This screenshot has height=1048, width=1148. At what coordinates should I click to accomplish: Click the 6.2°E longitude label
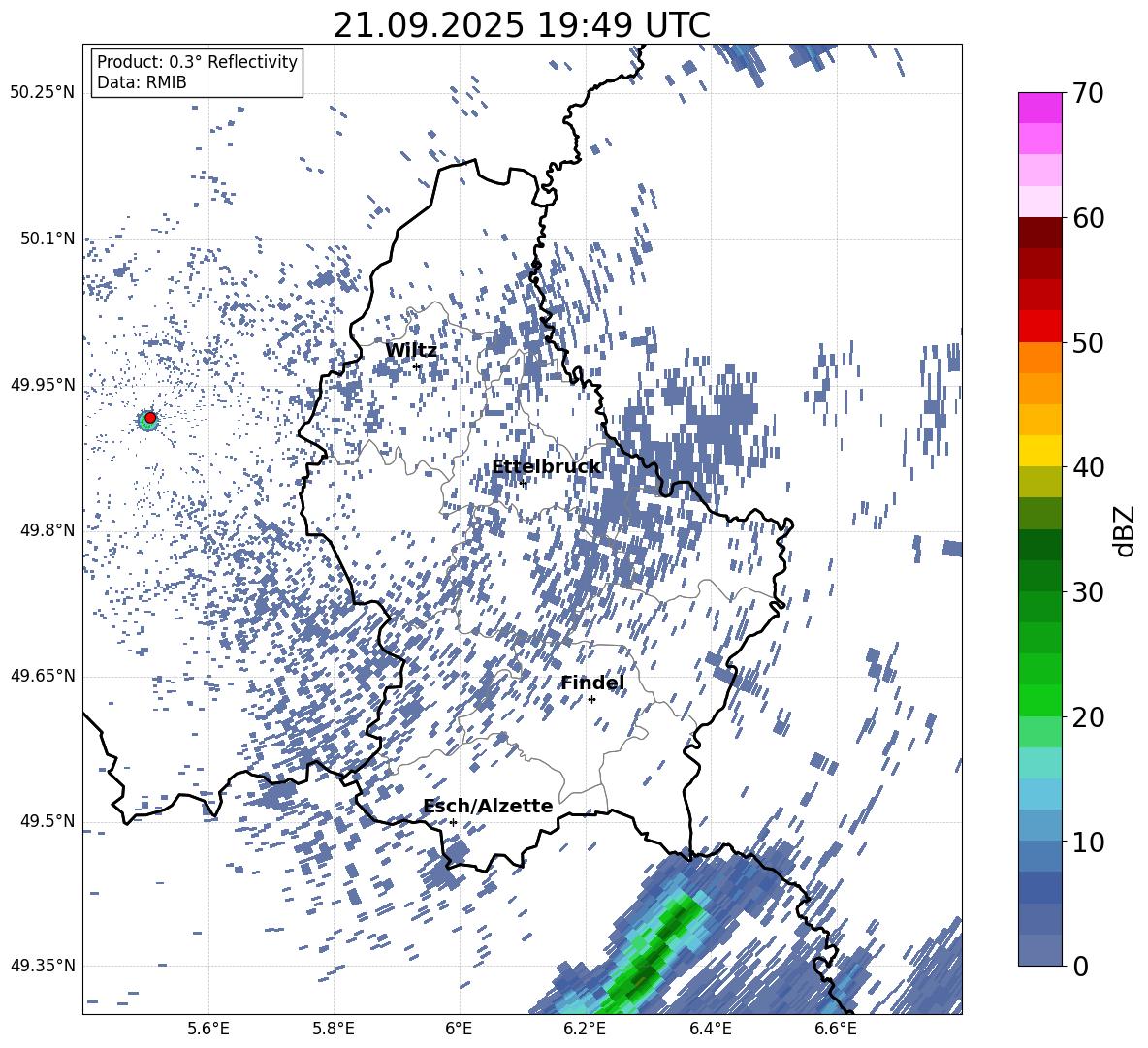pos(585,1029)
